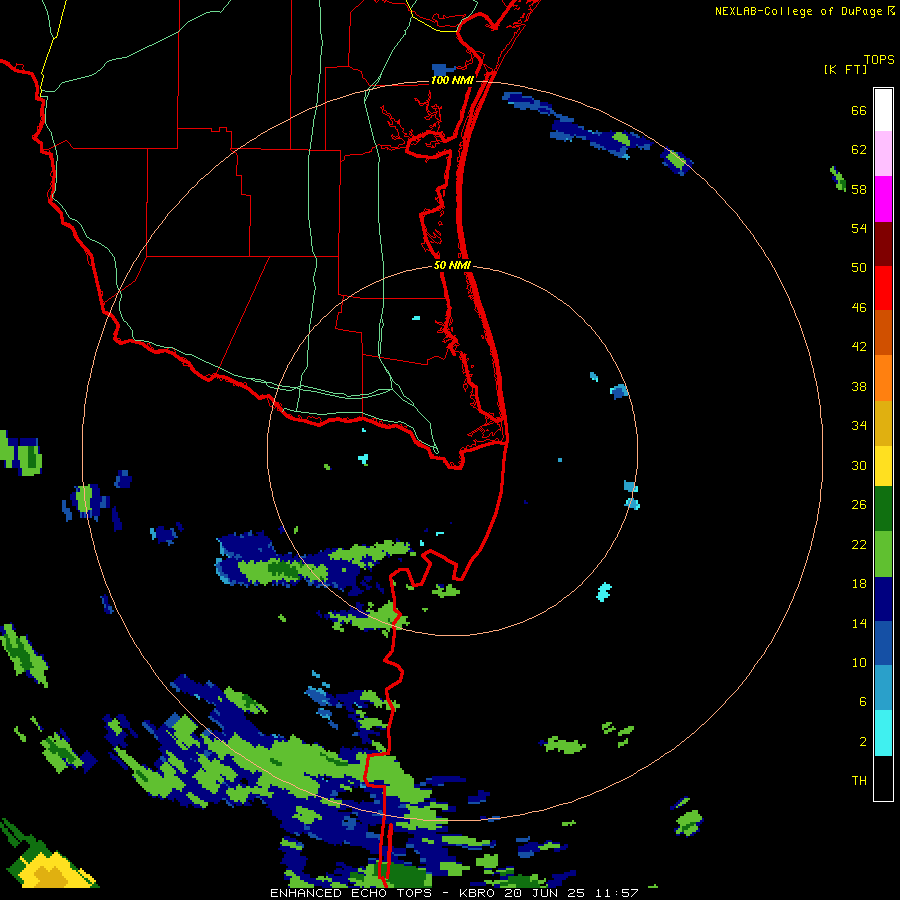Viewport: 900px width, 900px height.
Task: Select the light pink 62 kft legend swatch
Action: coord(883,154)
